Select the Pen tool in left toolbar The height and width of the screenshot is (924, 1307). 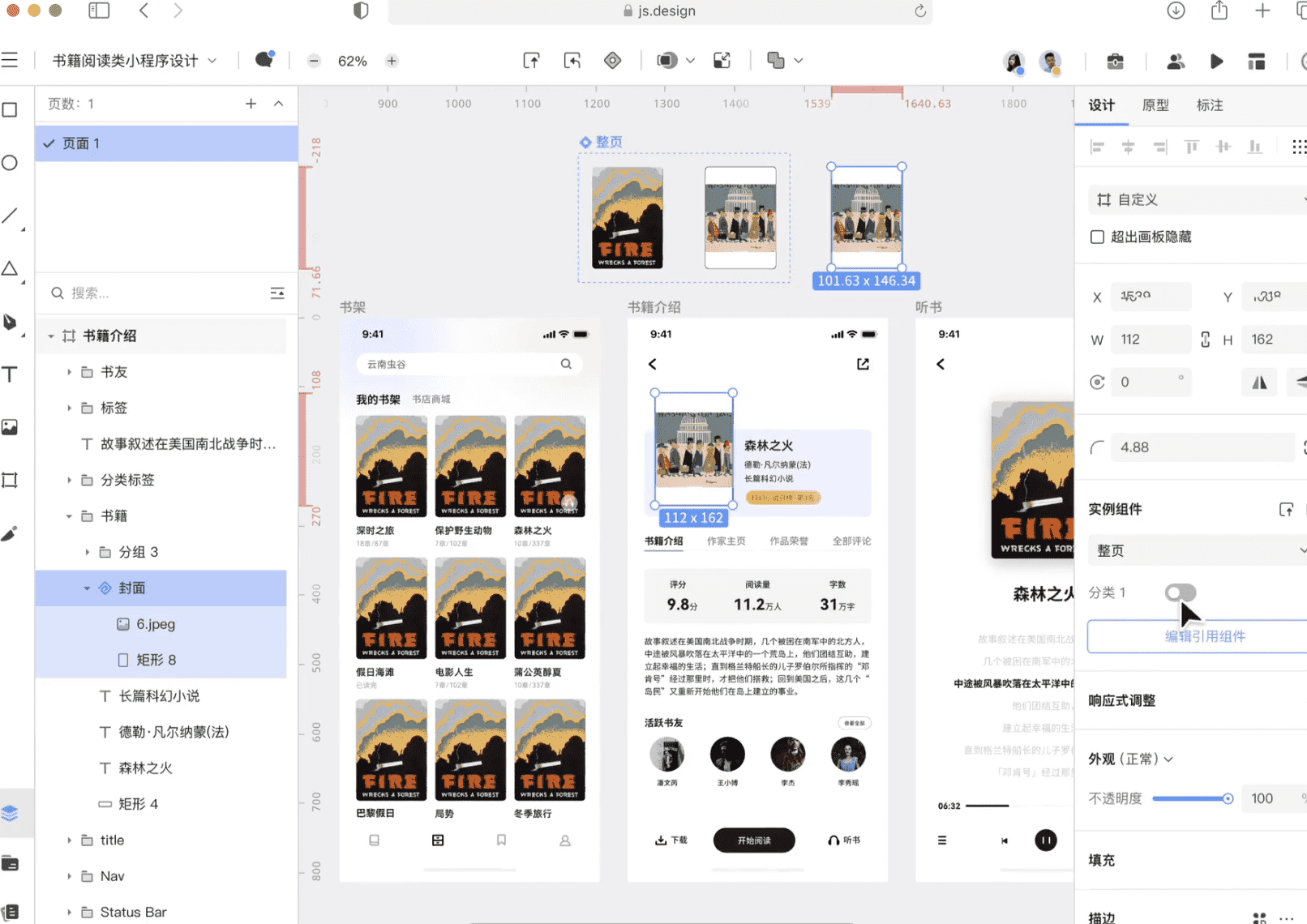coord(10,322)
